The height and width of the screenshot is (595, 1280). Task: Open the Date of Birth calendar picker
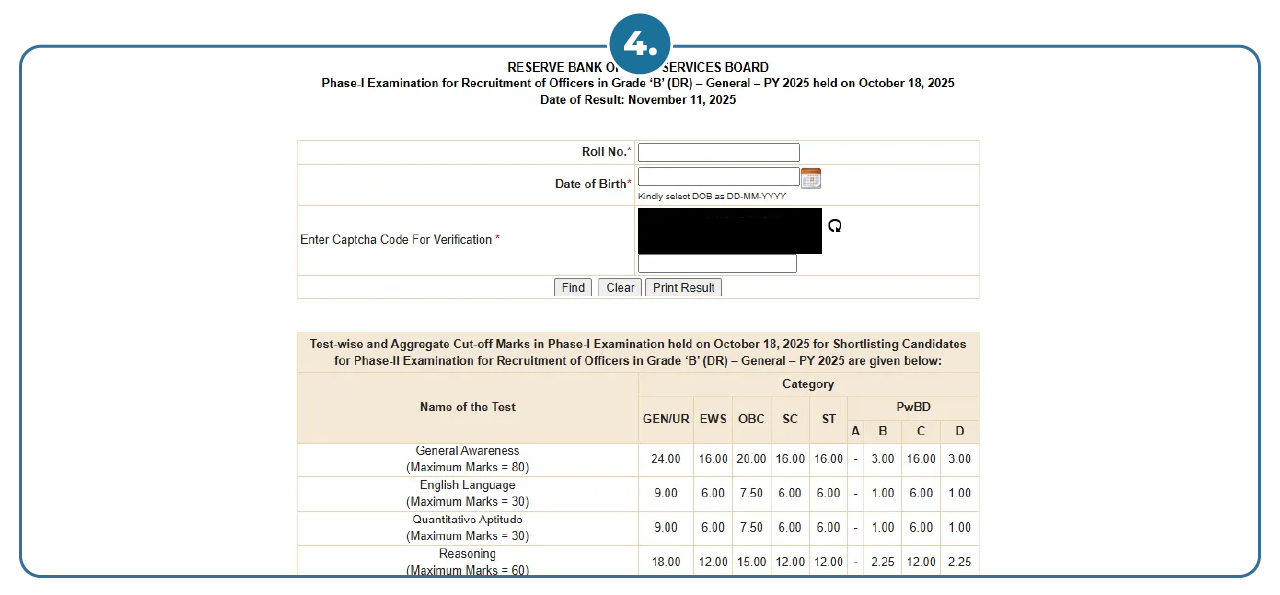click(x=810, y=178)
